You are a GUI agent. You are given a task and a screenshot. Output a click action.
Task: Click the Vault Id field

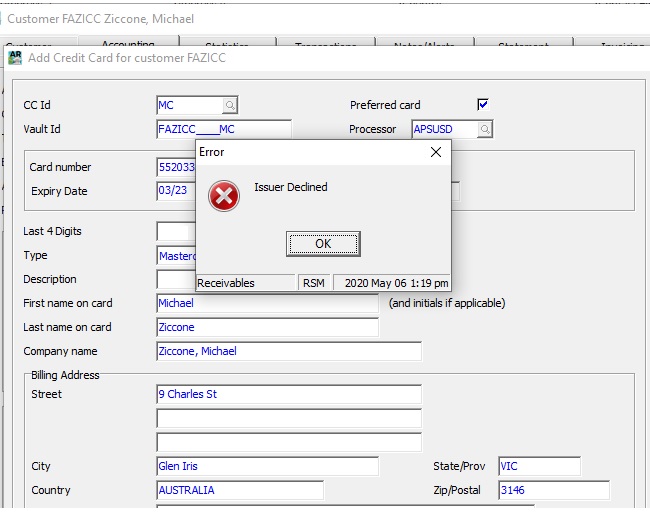(224, 129)
